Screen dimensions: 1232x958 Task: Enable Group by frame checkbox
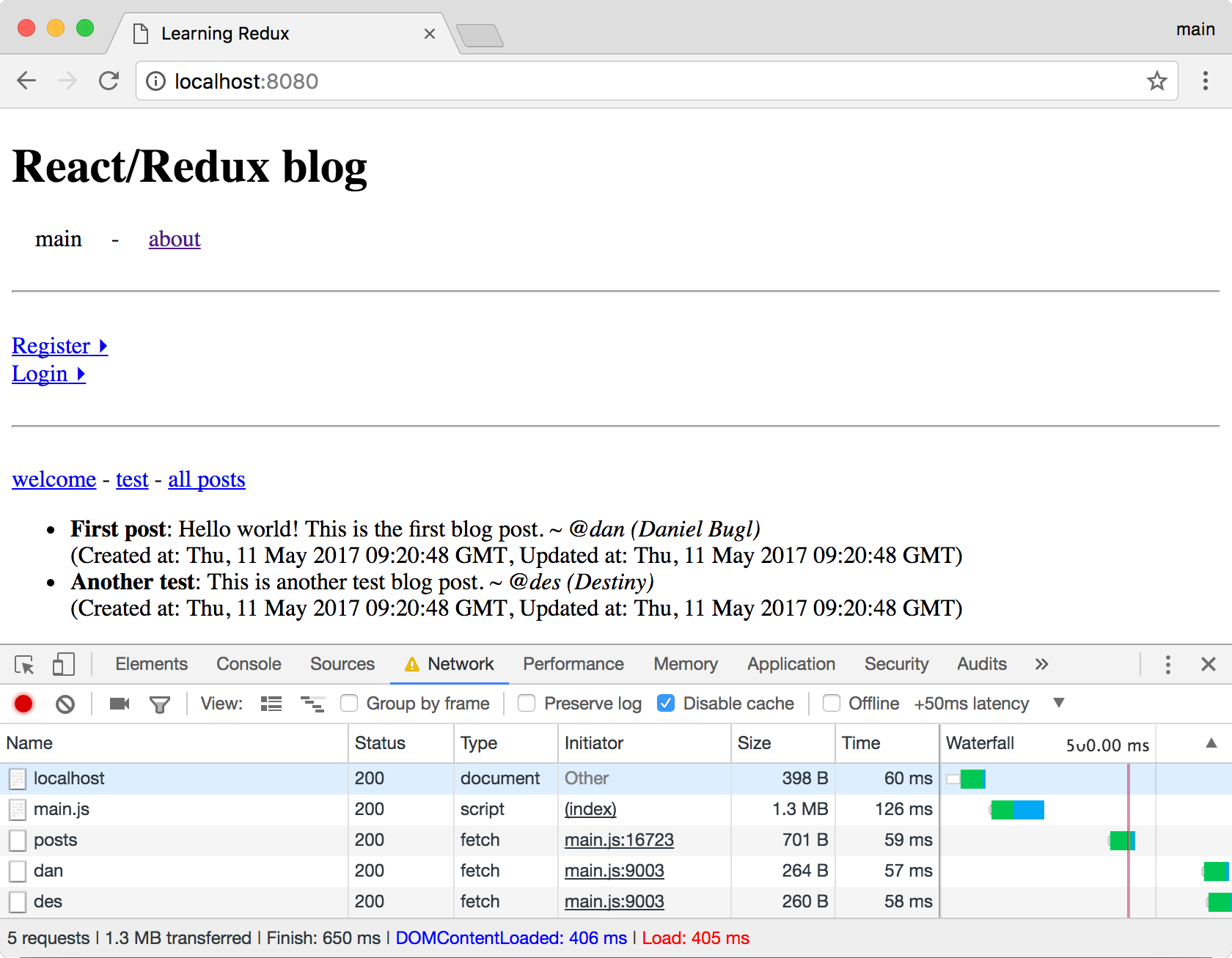(x=349, y=704)
